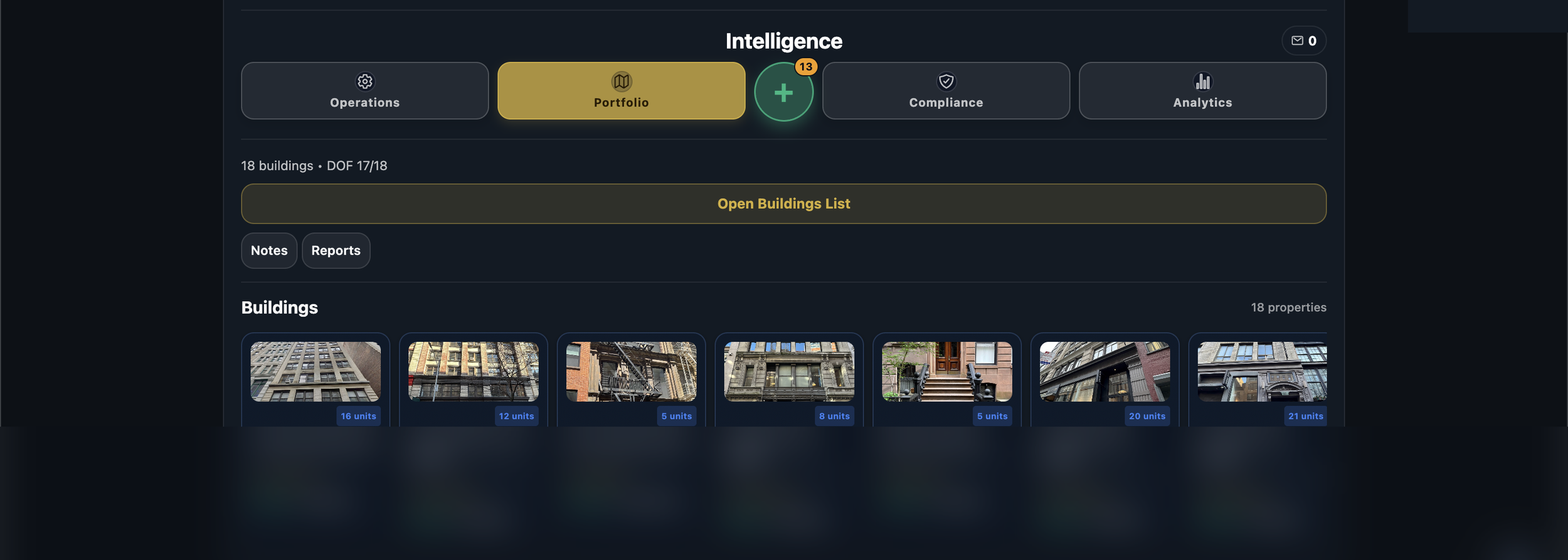Screen dimensions: 1568x560
Task: Click the 20 units badge
Action: pos(1147,416)
